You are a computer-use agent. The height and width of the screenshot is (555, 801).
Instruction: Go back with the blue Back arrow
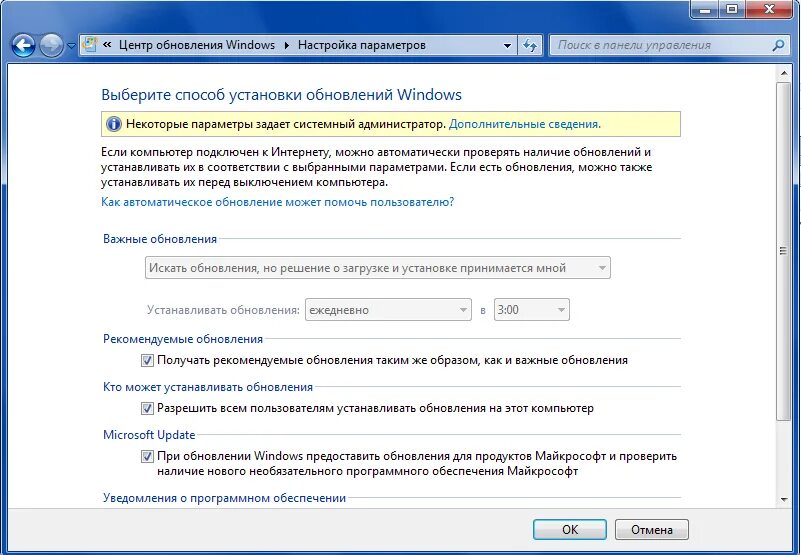tap(23, 46)
